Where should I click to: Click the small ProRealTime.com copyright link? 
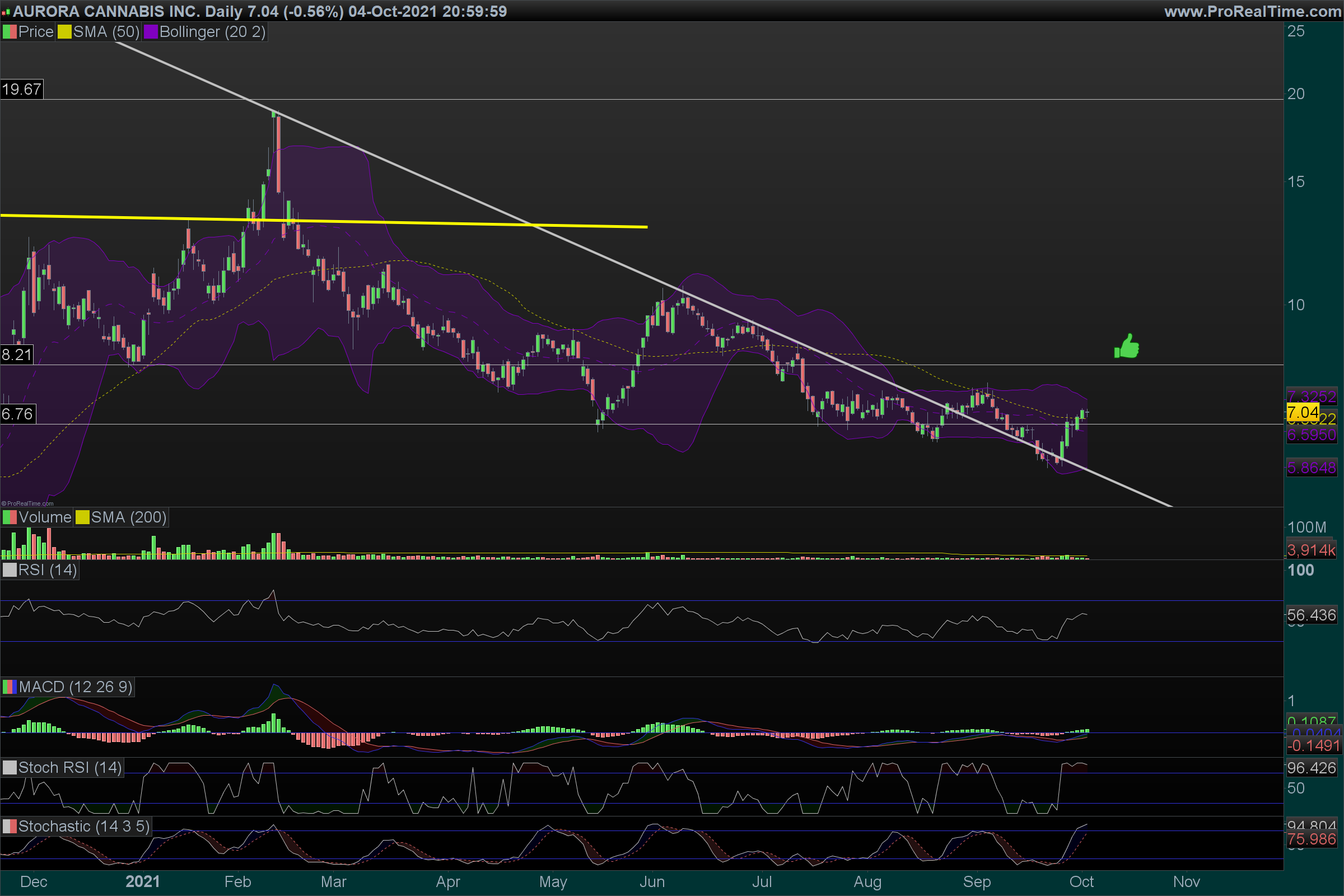click(x=27, y=503)
